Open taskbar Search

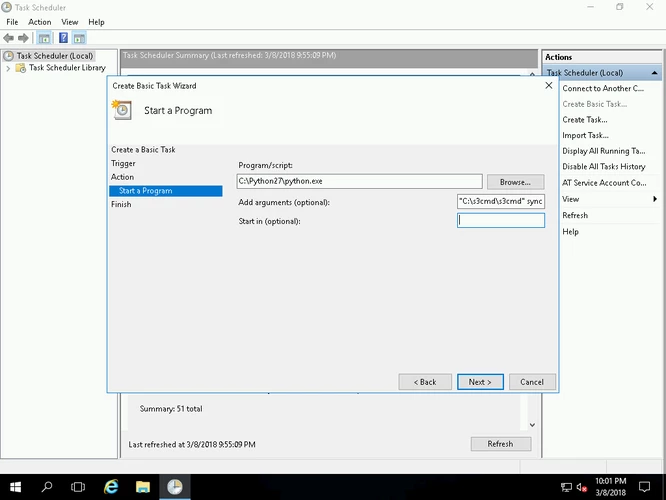pyautogui.click(x=47, y=487)
